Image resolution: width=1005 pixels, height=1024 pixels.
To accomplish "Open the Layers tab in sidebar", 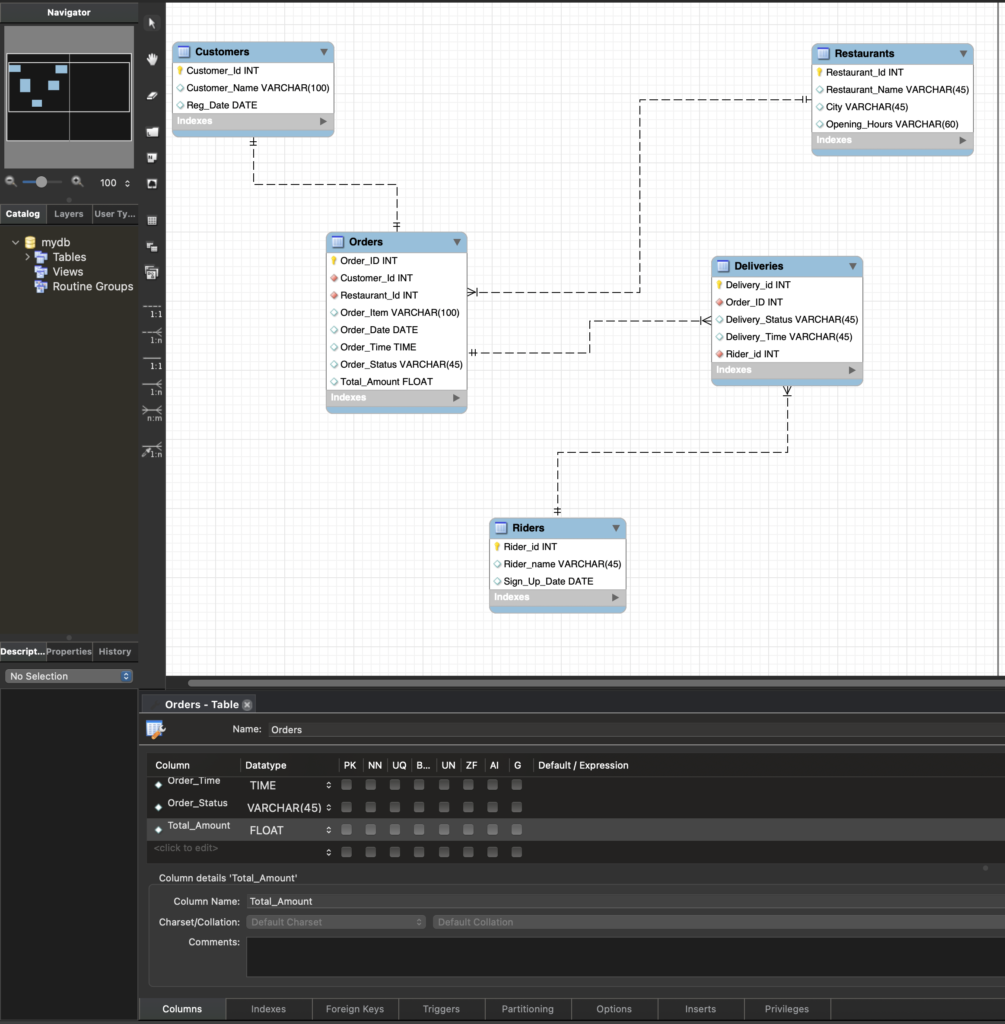I will pos(68,214).
